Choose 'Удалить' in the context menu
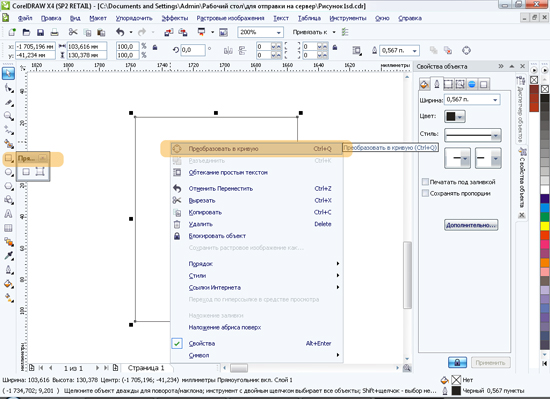This screenshot has width=550, height=399. (257, 224)
